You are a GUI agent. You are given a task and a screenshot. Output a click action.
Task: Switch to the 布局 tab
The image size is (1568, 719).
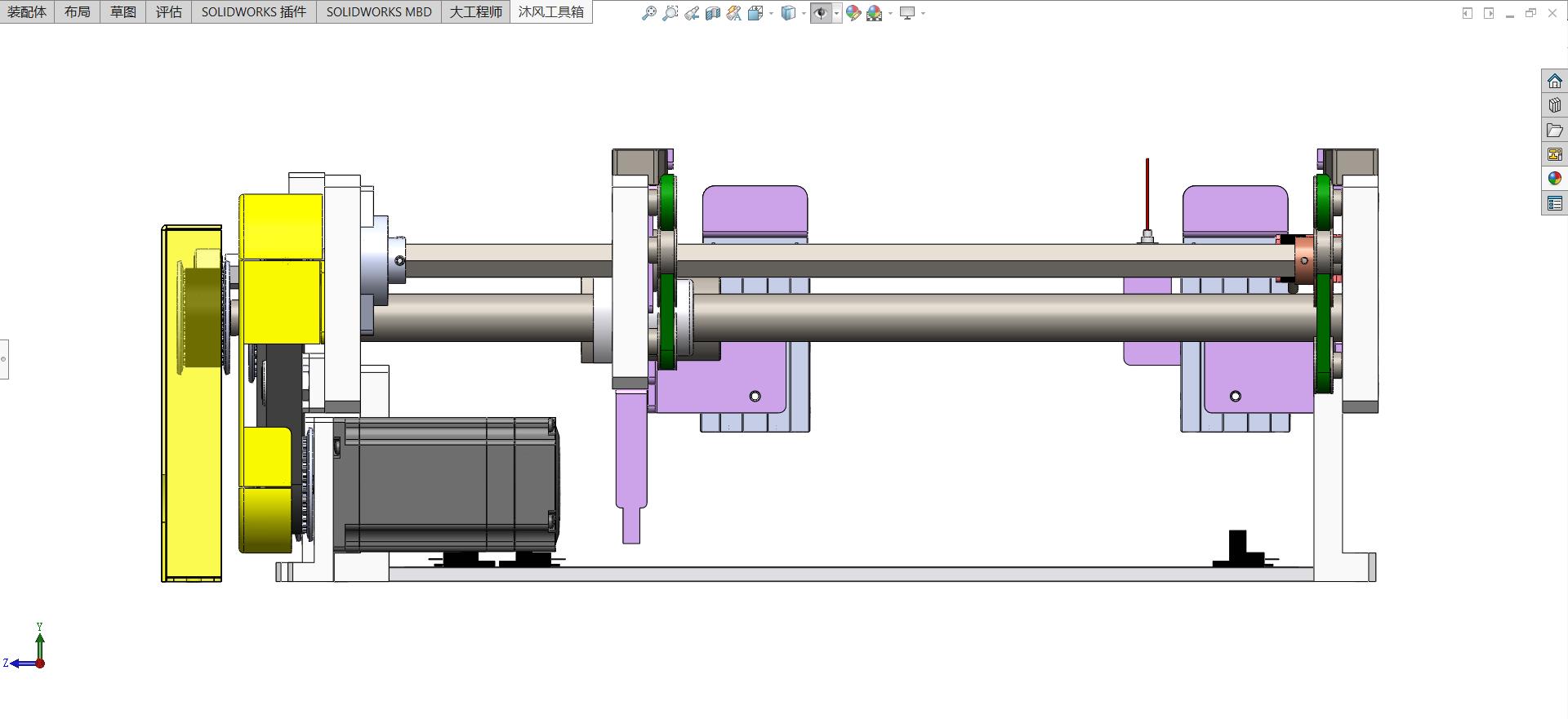[x=78, y=11]
